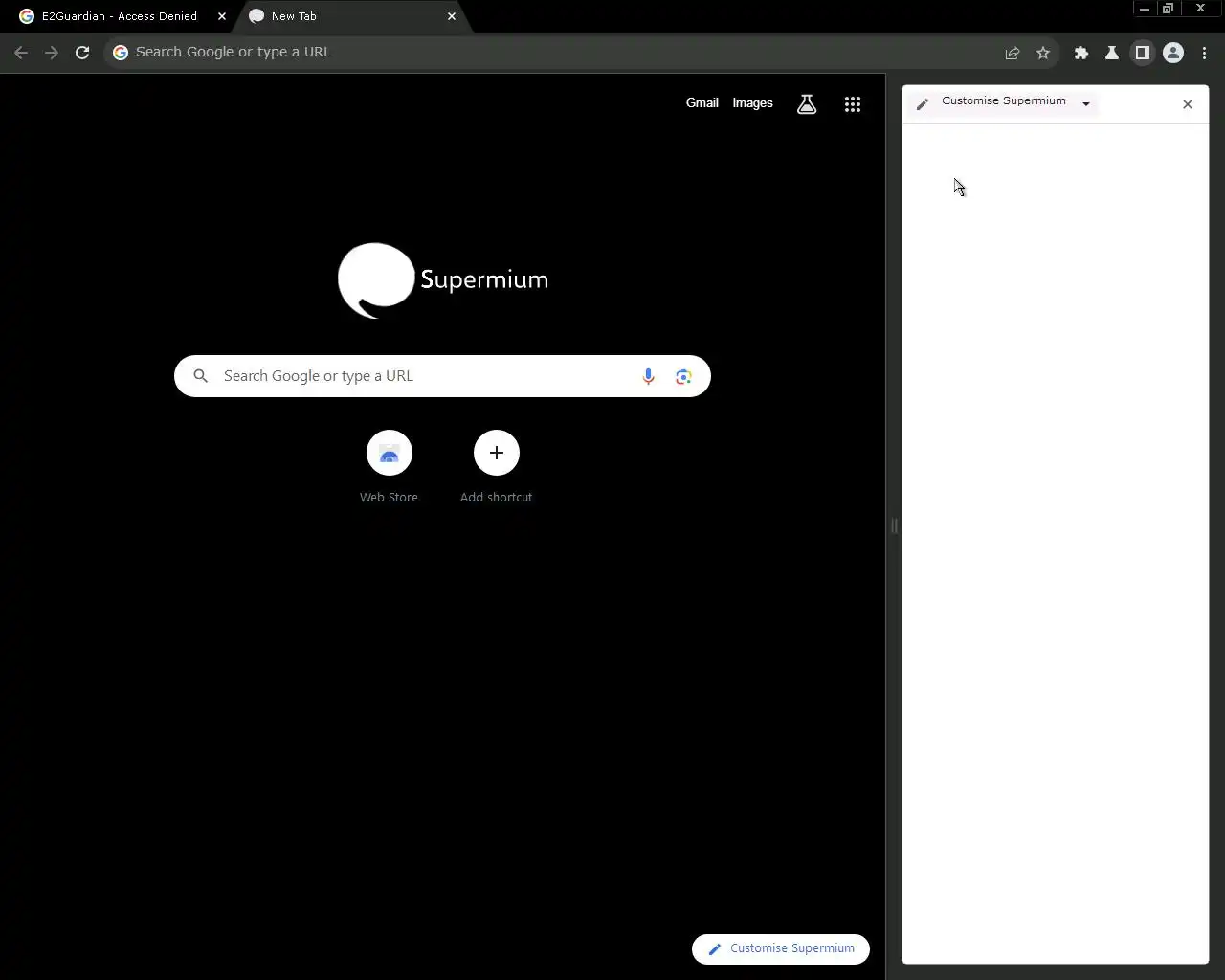1225x980 pixels.
Task: Toggle the side panel toolbar icon
Action: [1143, 54]
